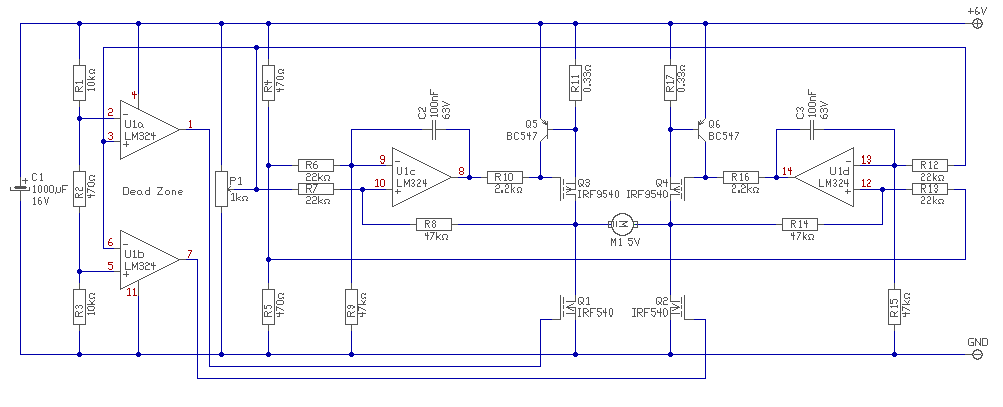The height and width of the screenshot is (407, 1003).
Task: Select the Q6 BC547 transistor symbol
Action: [x=701, y=130]
